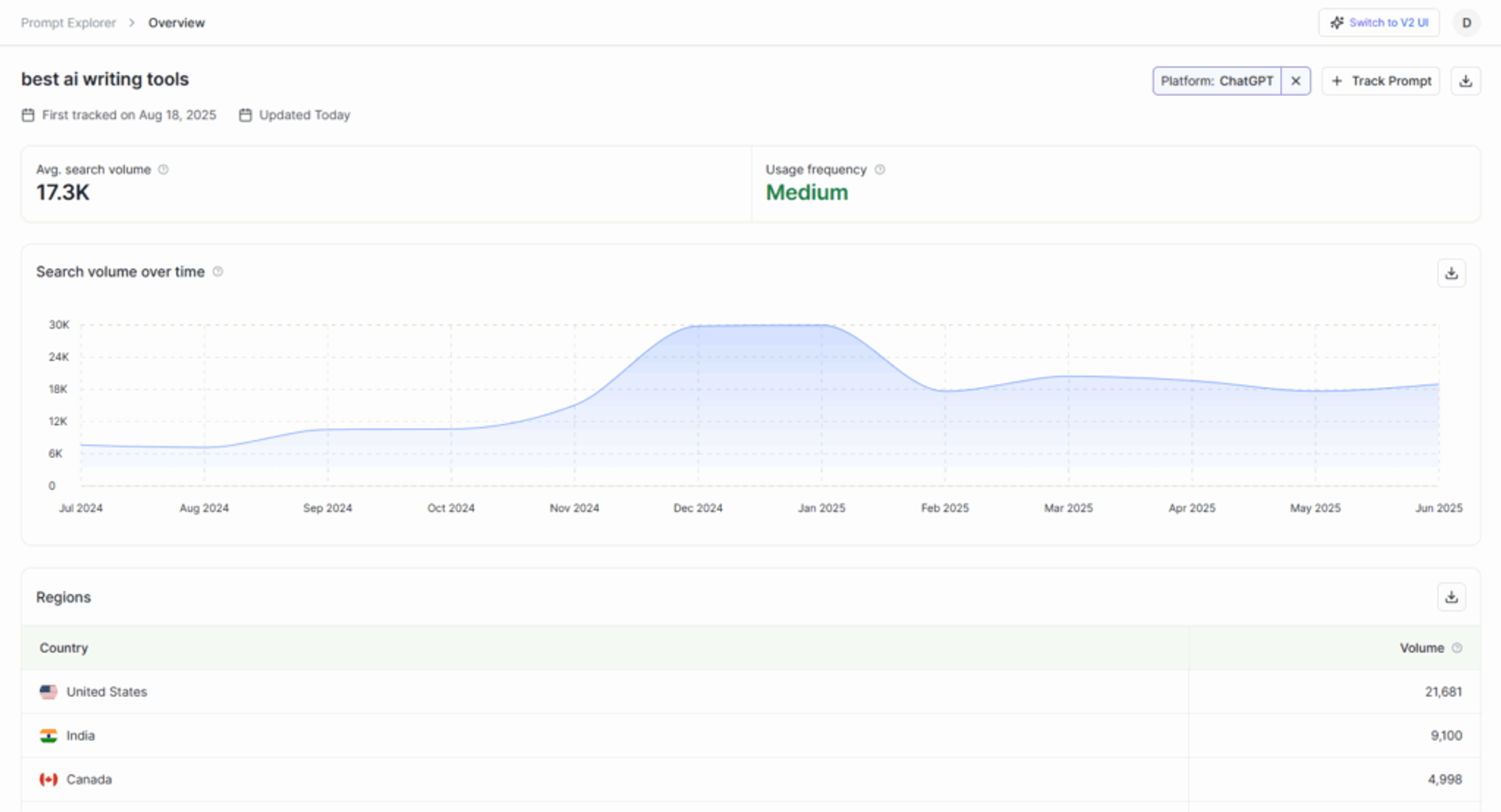
Task: Click the sparkle icon in Switch to V2
Action: [x=1337, y=23]
